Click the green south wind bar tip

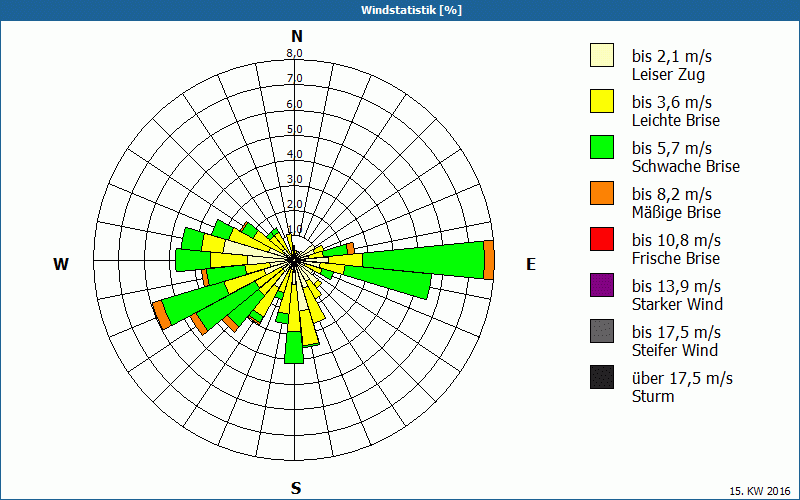point(294,347)
